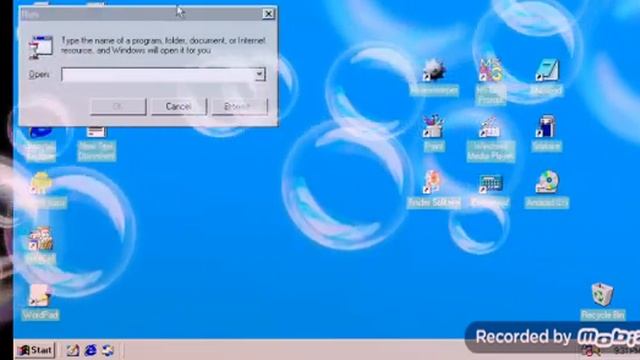This screenshot has width=640, height=360.
Task: Expand the Open dropdown arrow in Run dialog
Action: pyautogui.click(x=260, y=74)
